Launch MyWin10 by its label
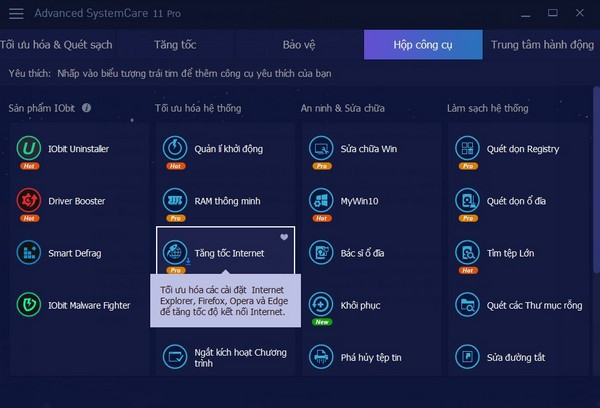600x408 pixels. click(x=359, y=201)
